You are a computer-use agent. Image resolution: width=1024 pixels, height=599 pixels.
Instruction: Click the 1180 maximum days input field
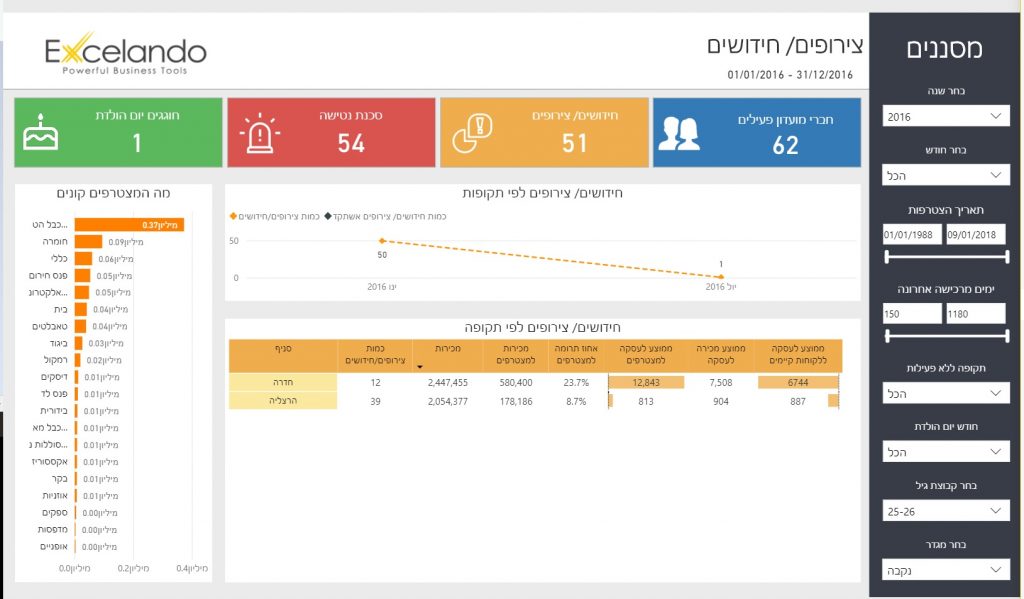[x=975, y=314]
